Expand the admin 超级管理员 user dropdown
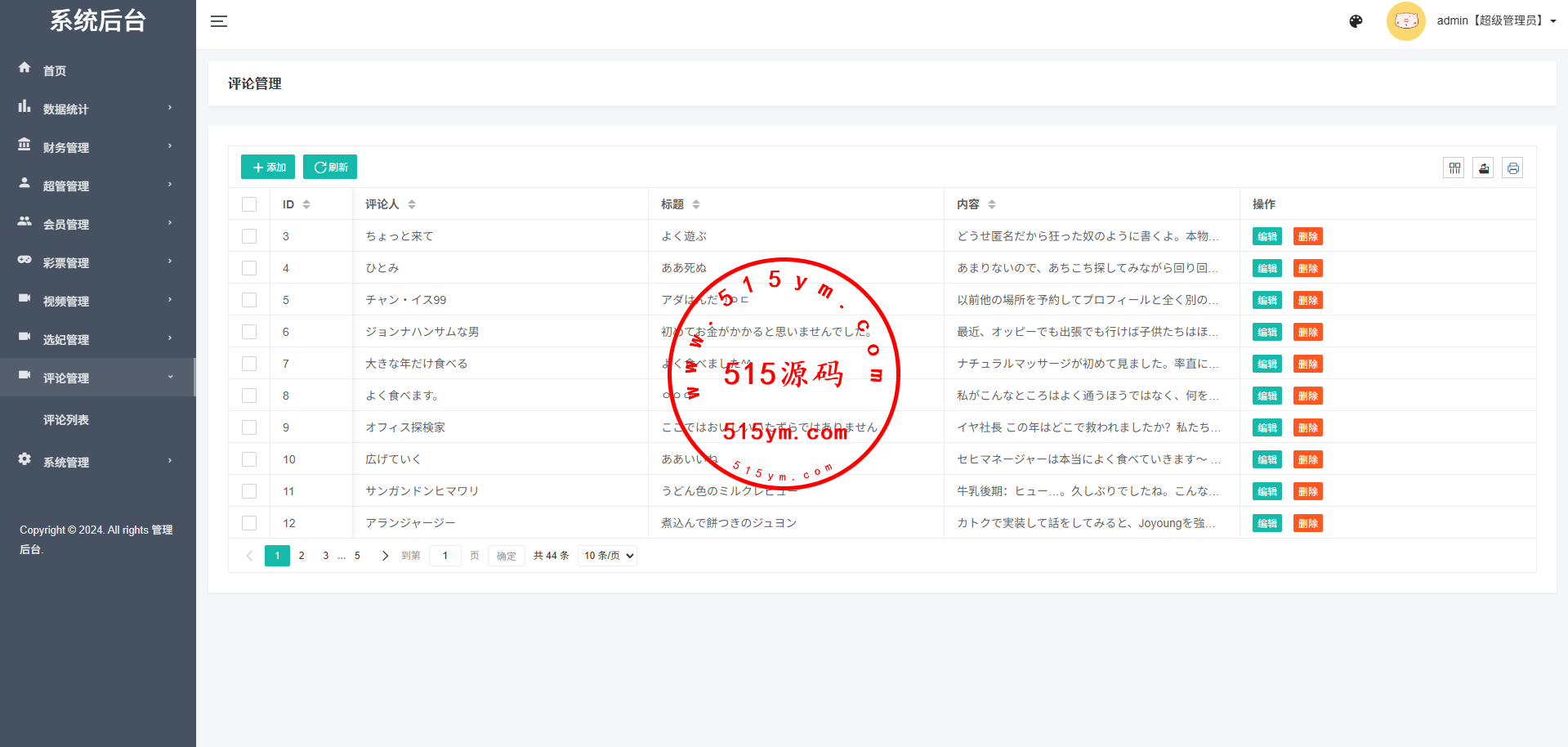 click(x=1495, y=21)
